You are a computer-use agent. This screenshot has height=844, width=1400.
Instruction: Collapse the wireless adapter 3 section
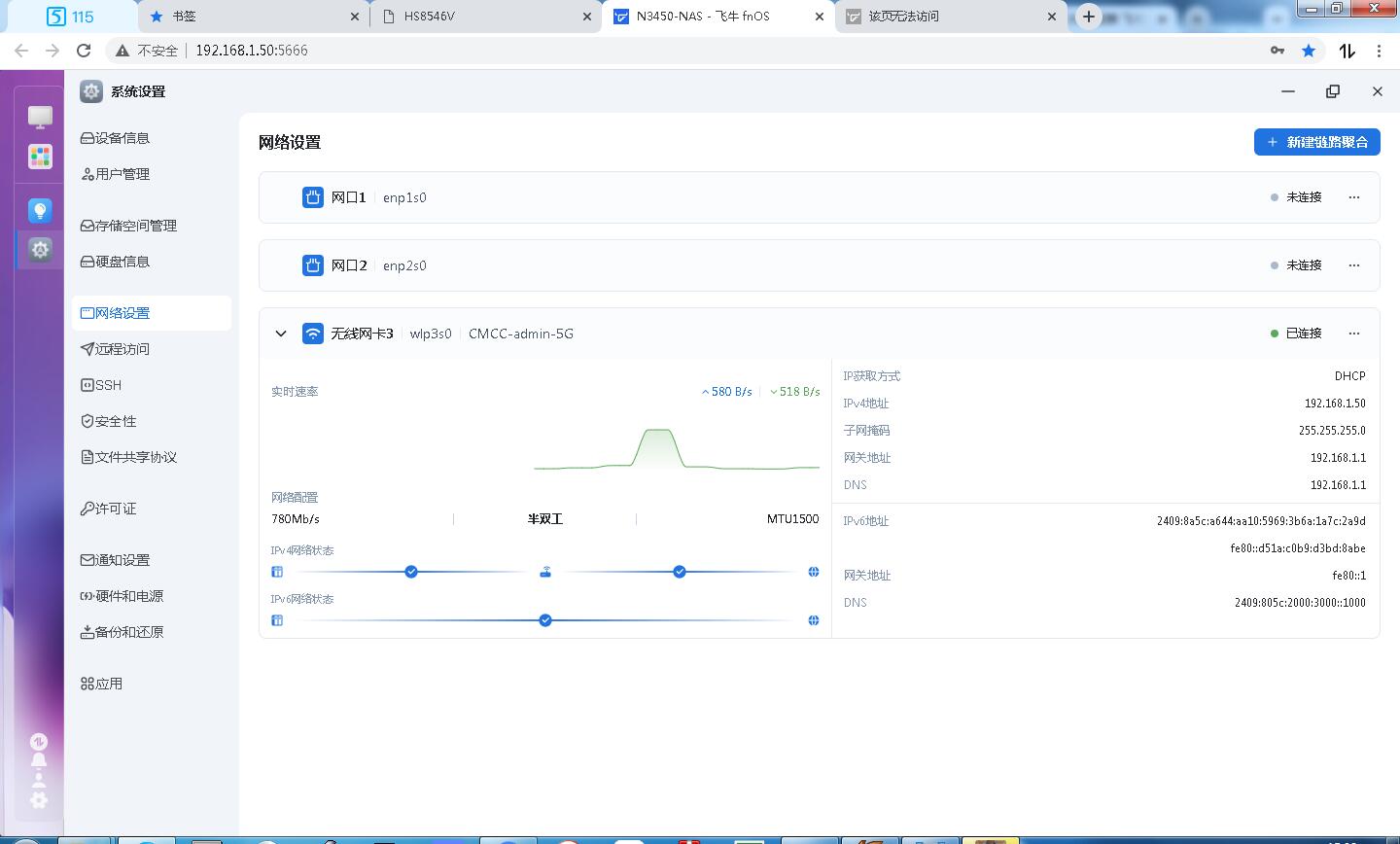point(281,334)
